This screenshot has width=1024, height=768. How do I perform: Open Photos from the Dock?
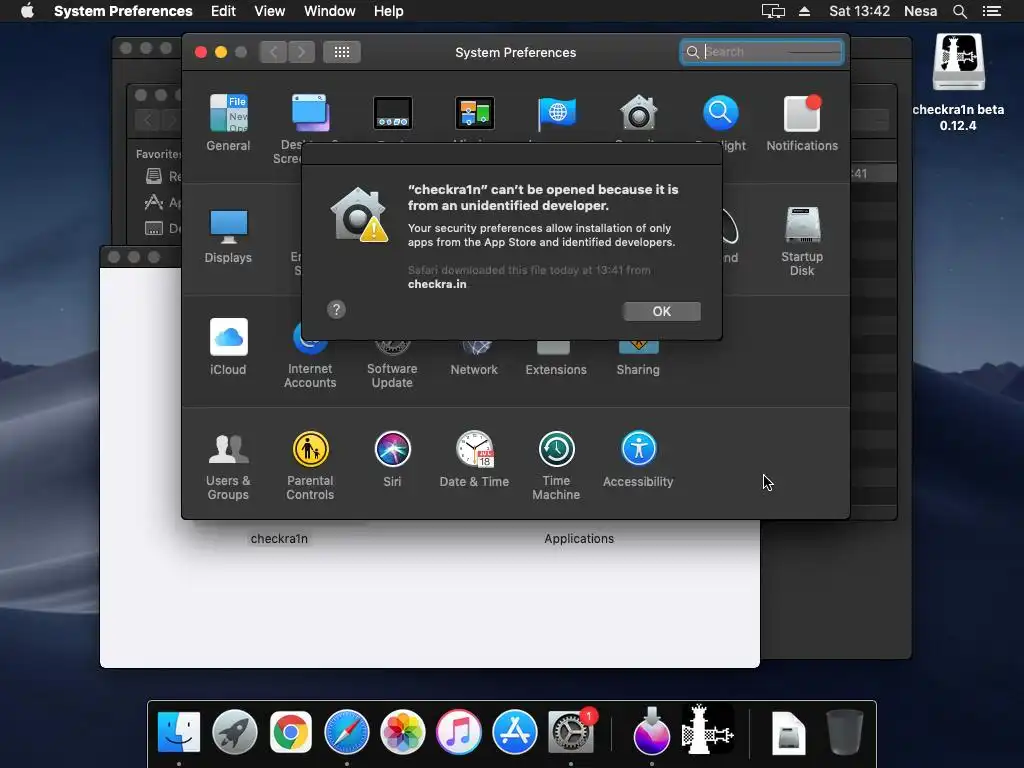pos(403,731)
